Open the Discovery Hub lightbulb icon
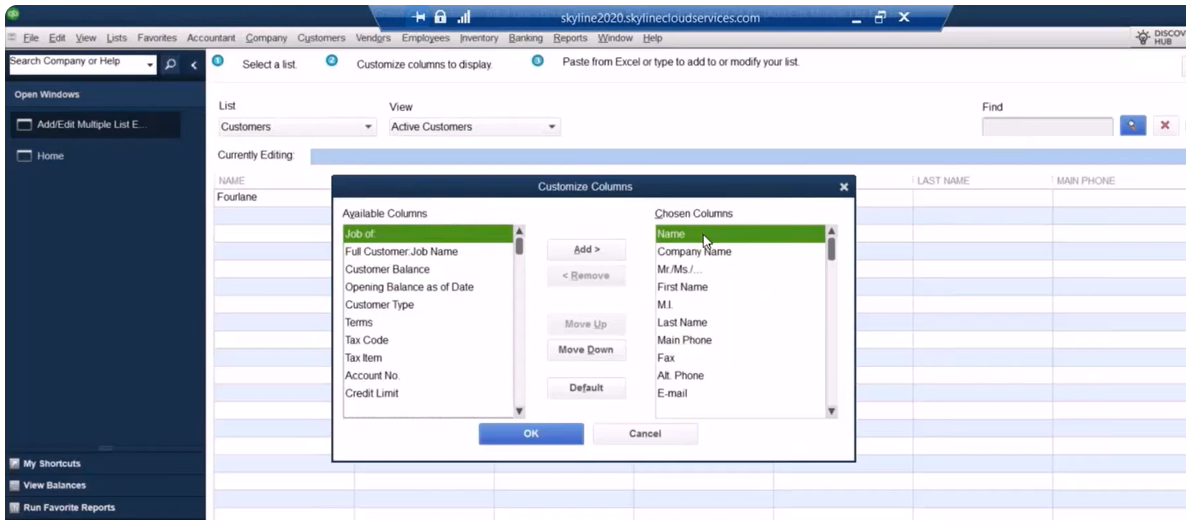This screenshot has height=520, width=1186. pos(1143,36)
